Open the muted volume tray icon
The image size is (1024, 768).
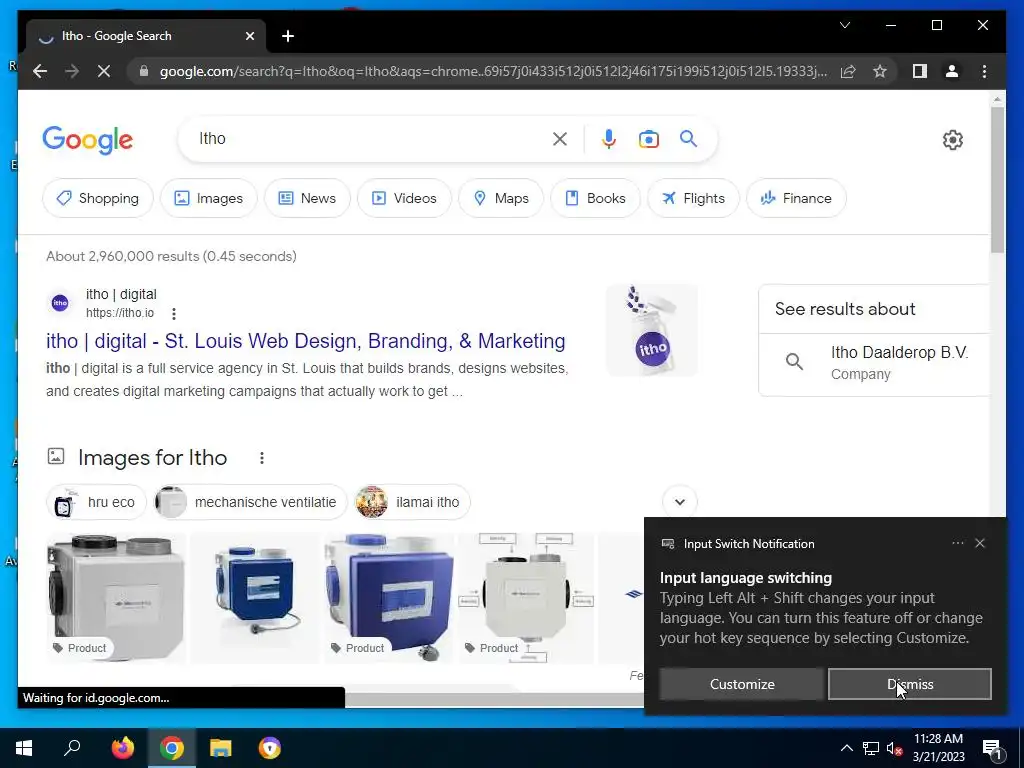[894, 748]
